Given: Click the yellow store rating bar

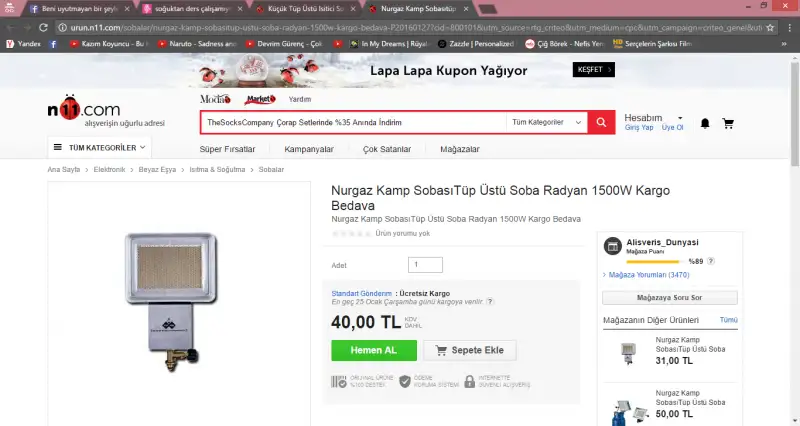Looking at the screenshot, I should click(655, 261).
